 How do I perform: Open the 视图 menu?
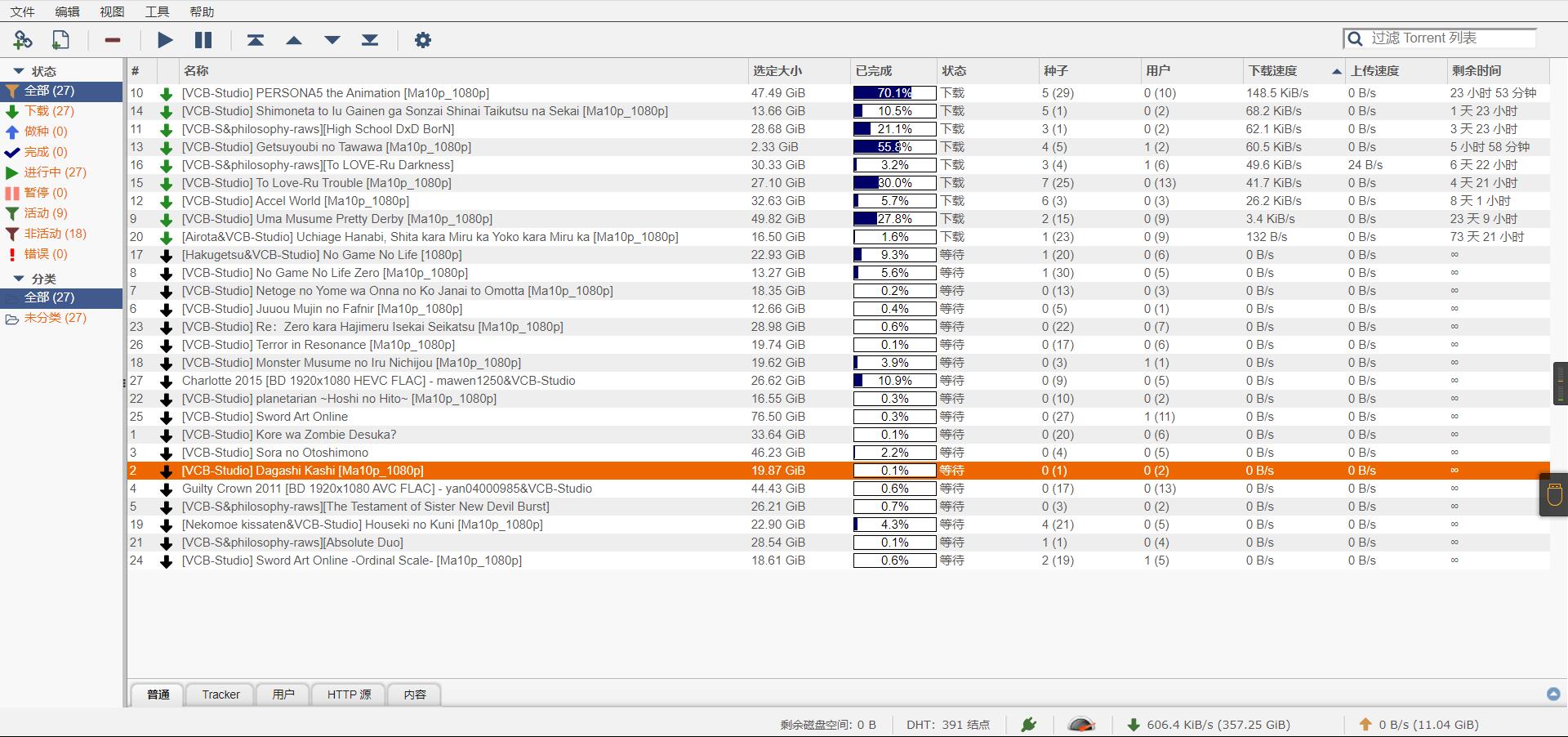pyautogui.click(x=112, y=11)
